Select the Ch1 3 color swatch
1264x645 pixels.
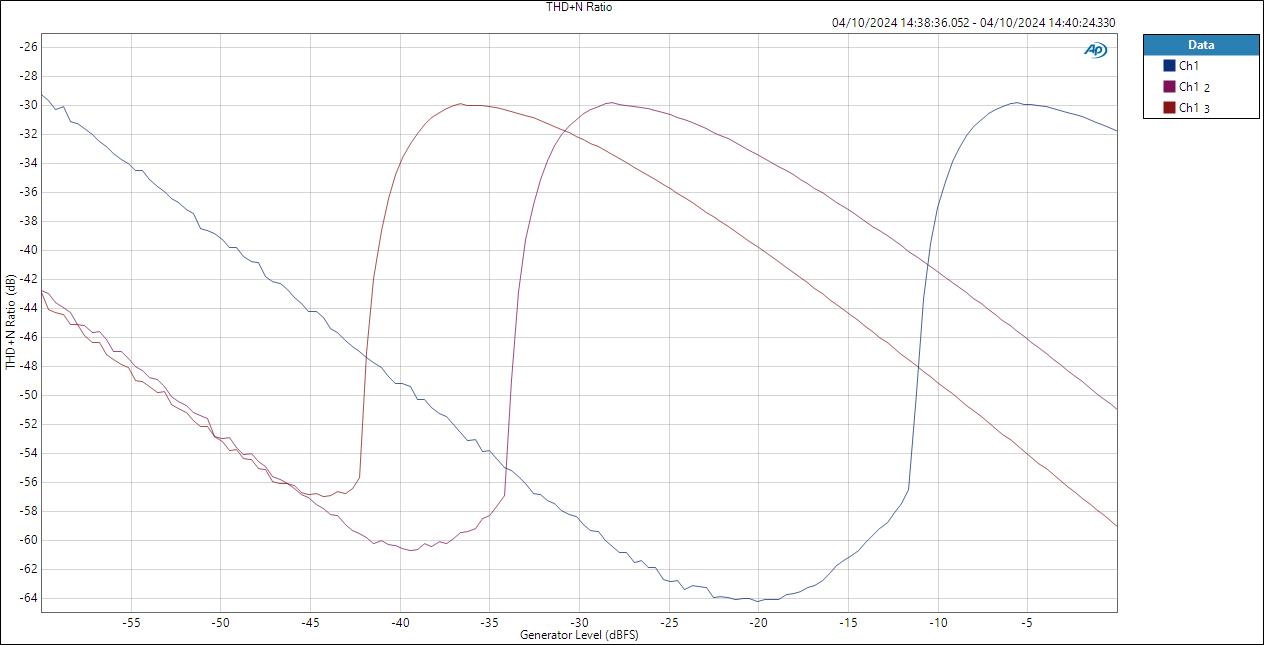click(1169, 105)
